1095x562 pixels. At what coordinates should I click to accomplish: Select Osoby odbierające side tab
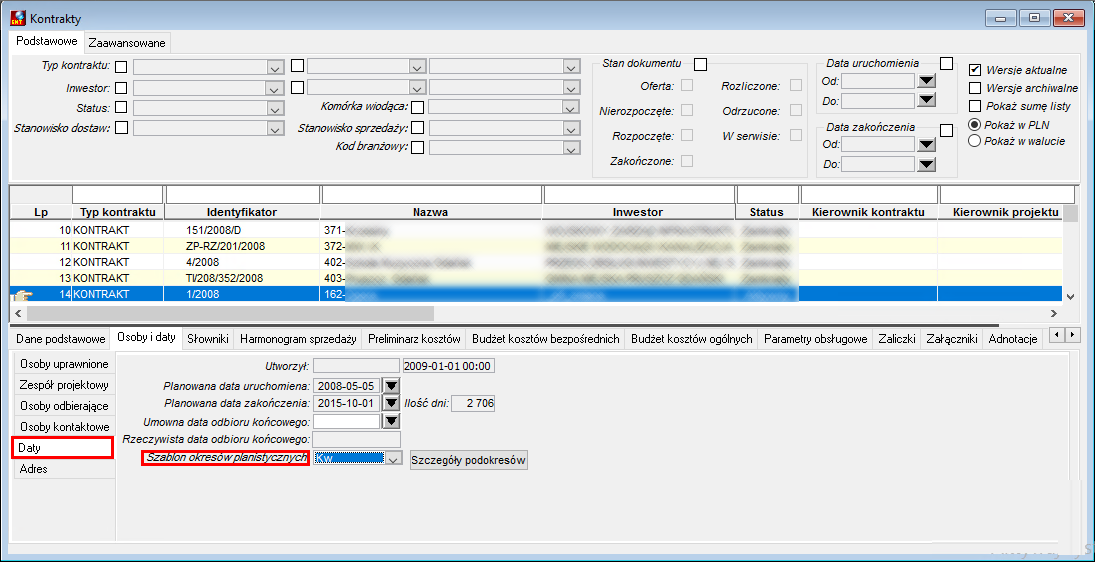click(64, 406)
